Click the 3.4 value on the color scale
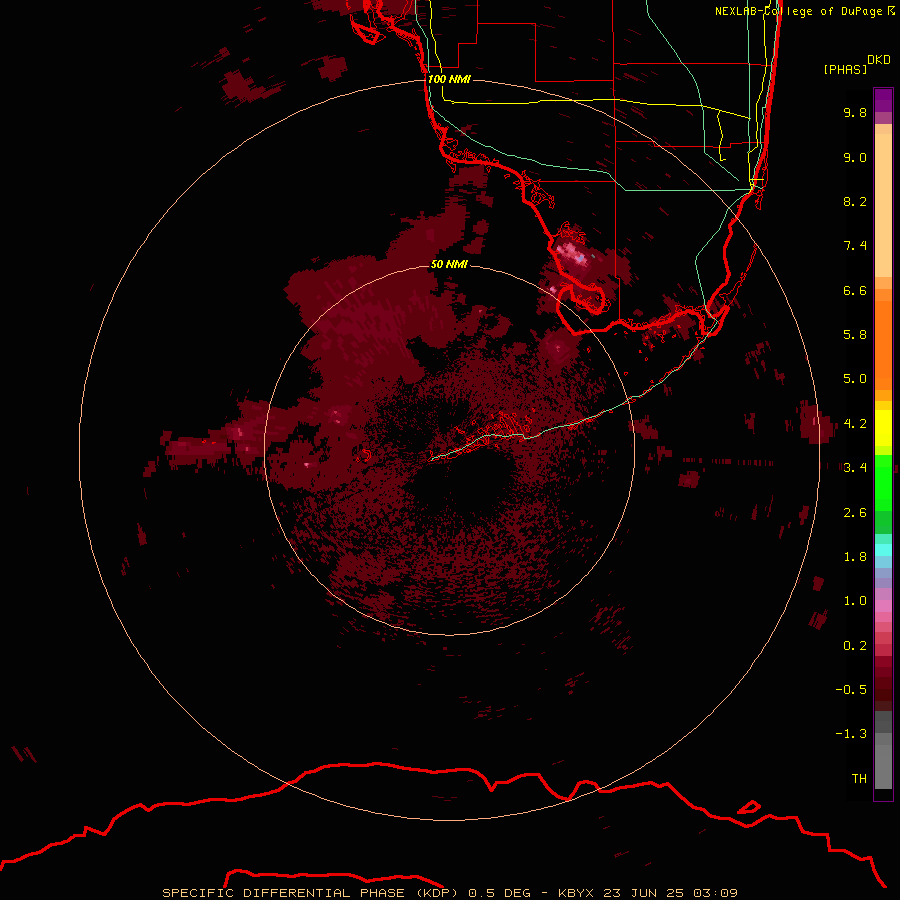The height and width of the screenshot is (900, 900). pos(855,468)
